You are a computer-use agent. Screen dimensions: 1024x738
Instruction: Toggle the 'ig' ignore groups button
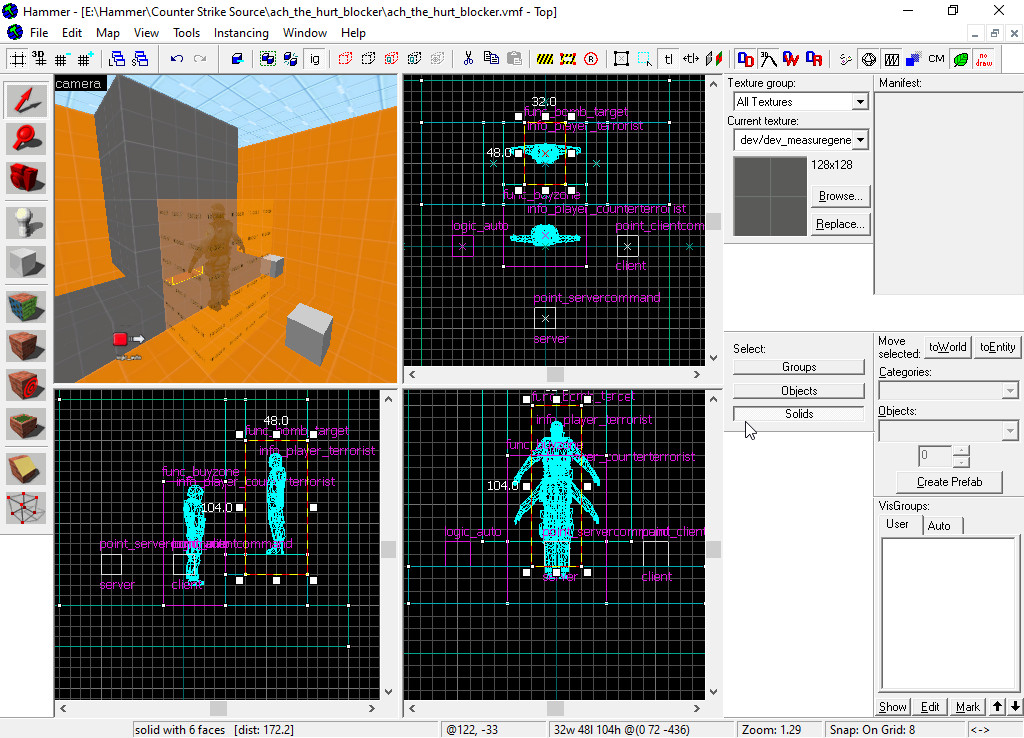point(315,59)
